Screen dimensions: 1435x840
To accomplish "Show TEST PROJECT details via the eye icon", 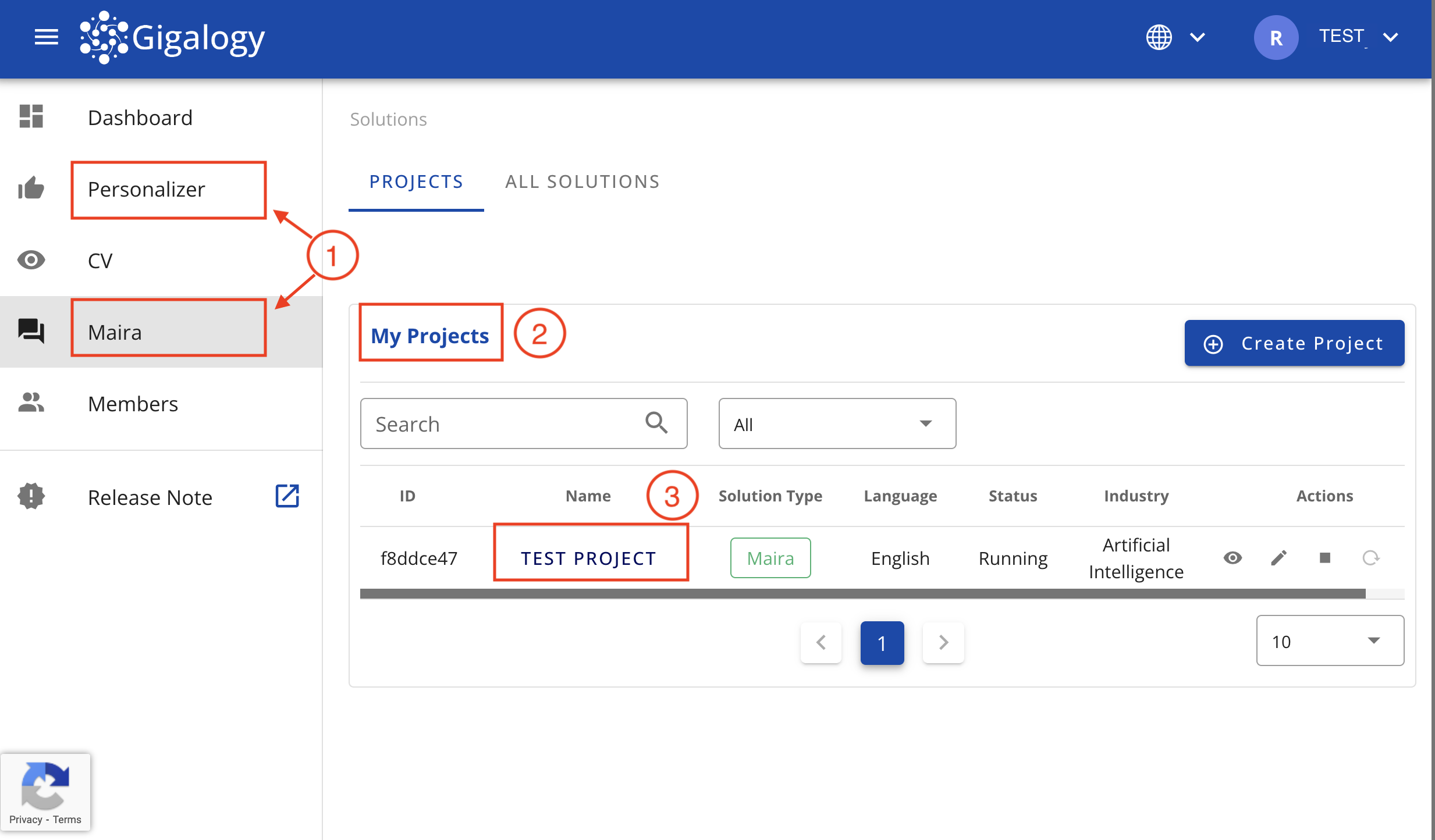I will tap(1233, 558).
